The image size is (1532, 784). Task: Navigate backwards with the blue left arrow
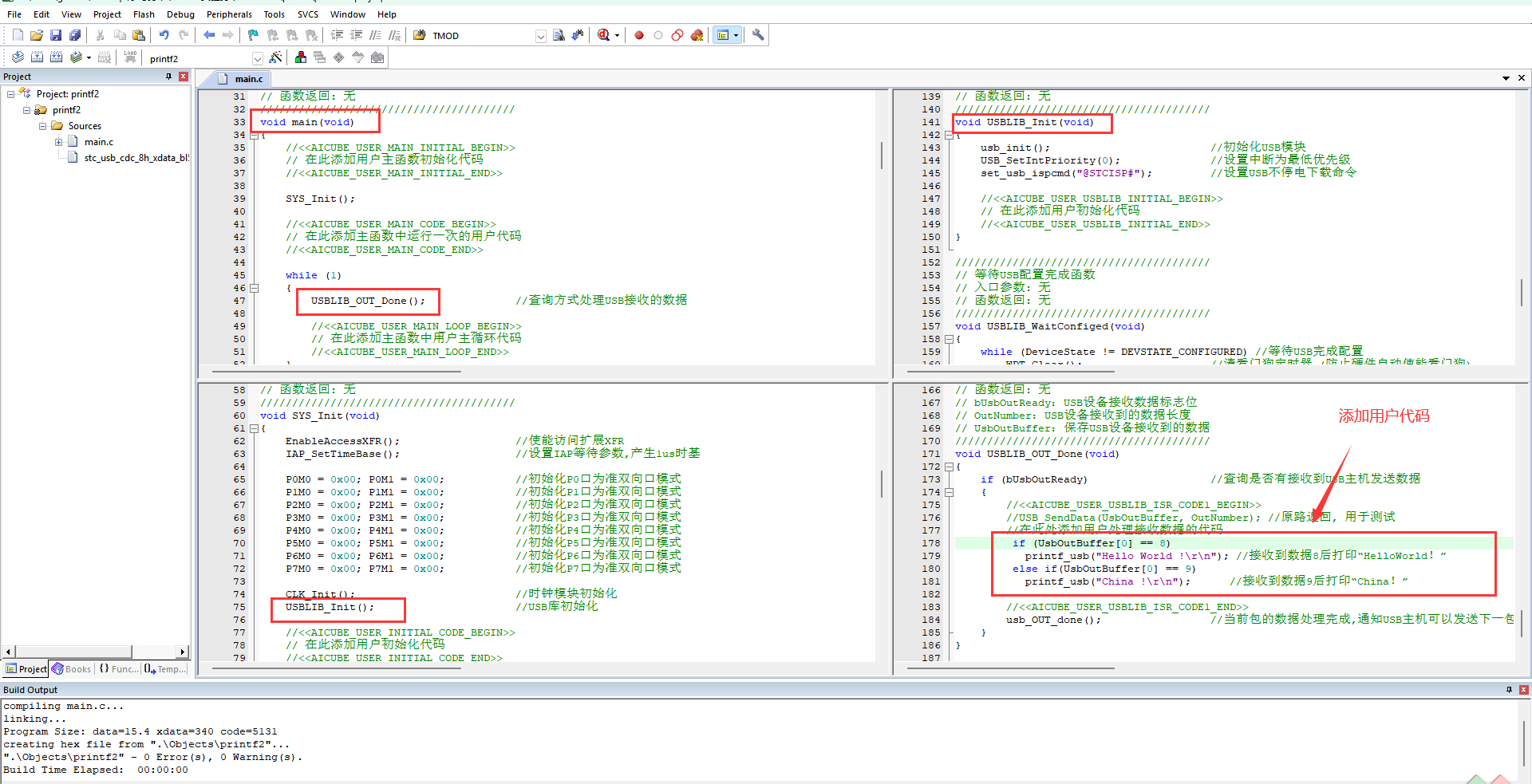209,35
